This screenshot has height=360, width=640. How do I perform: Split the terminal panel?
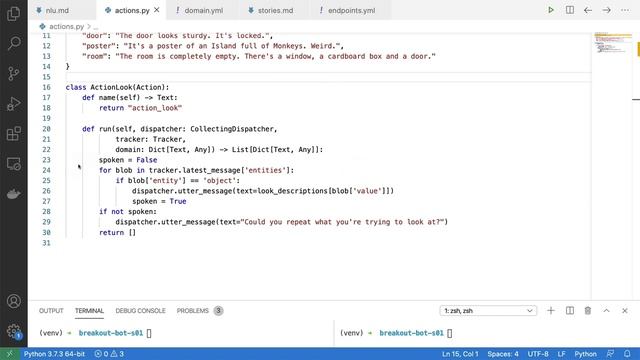pyautogui.click(x=569, y=311)
